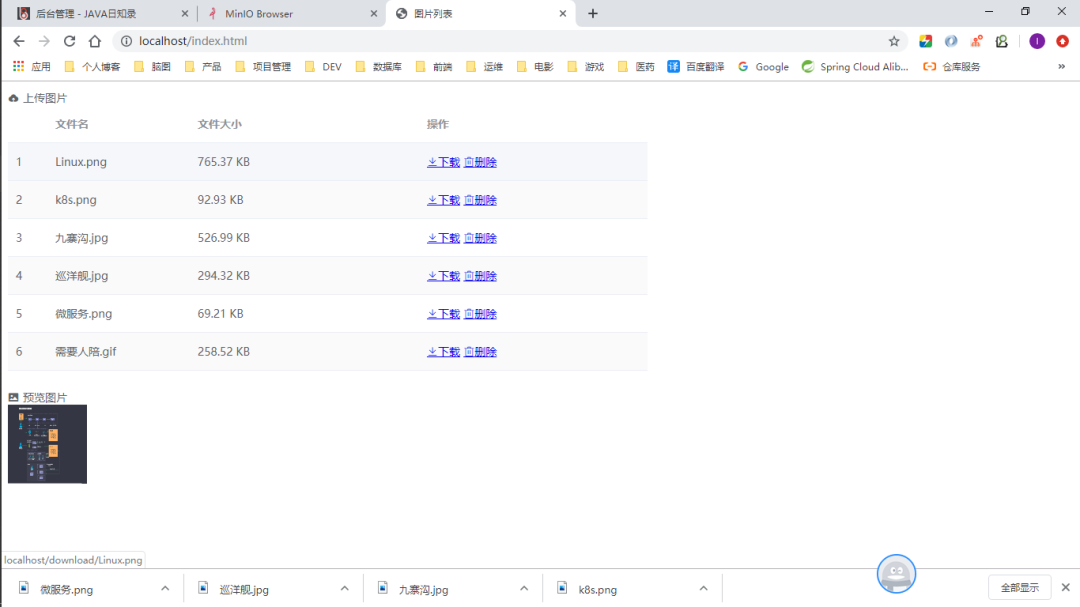1080x607 pixels.
Task: Download 微服务.png
Action: point(444,313)
